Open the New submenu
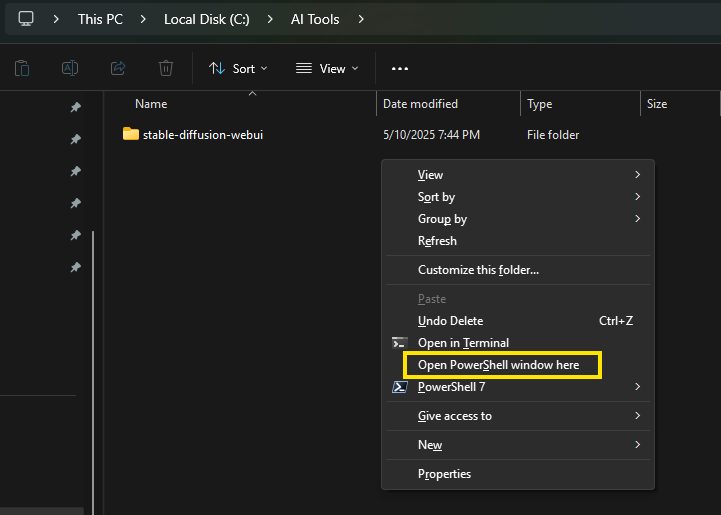721x515 pixels. click(518, 445)
